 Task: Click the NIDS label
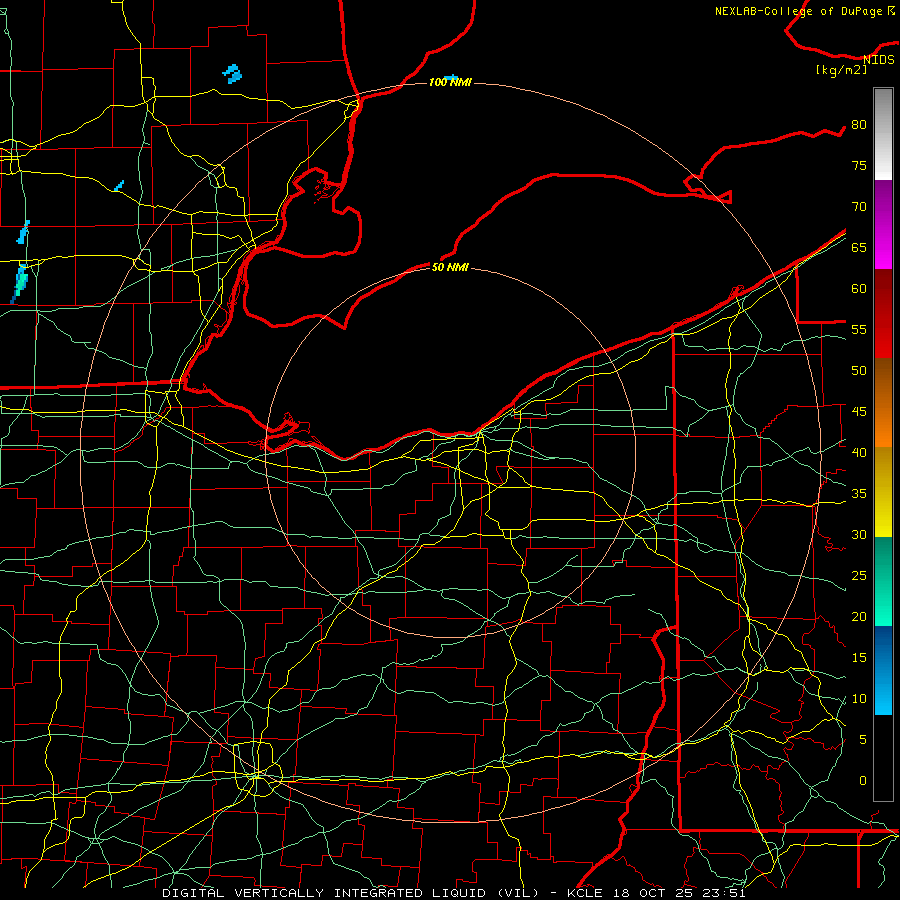(x=879, y=60)
